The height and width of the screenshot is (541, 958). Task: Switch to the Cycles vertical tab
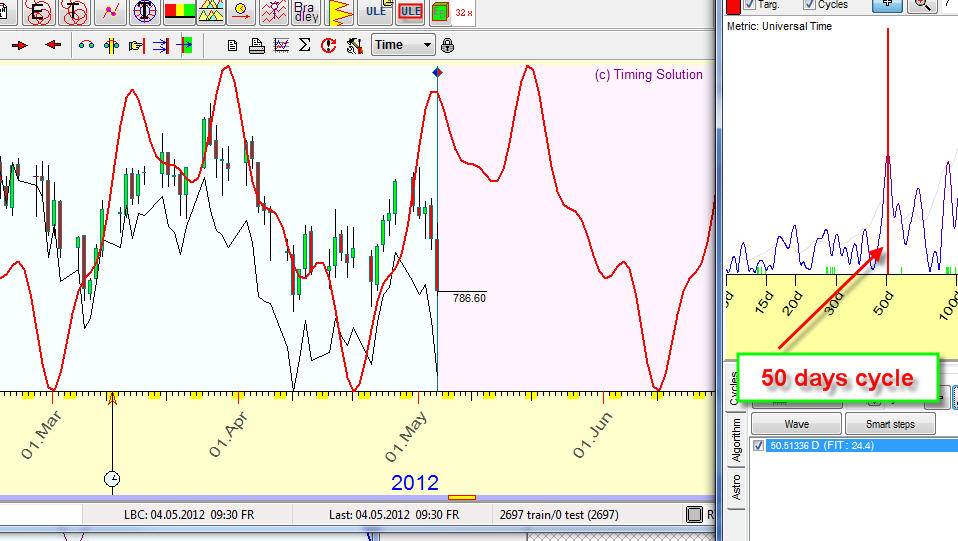(x=734, y=388)
